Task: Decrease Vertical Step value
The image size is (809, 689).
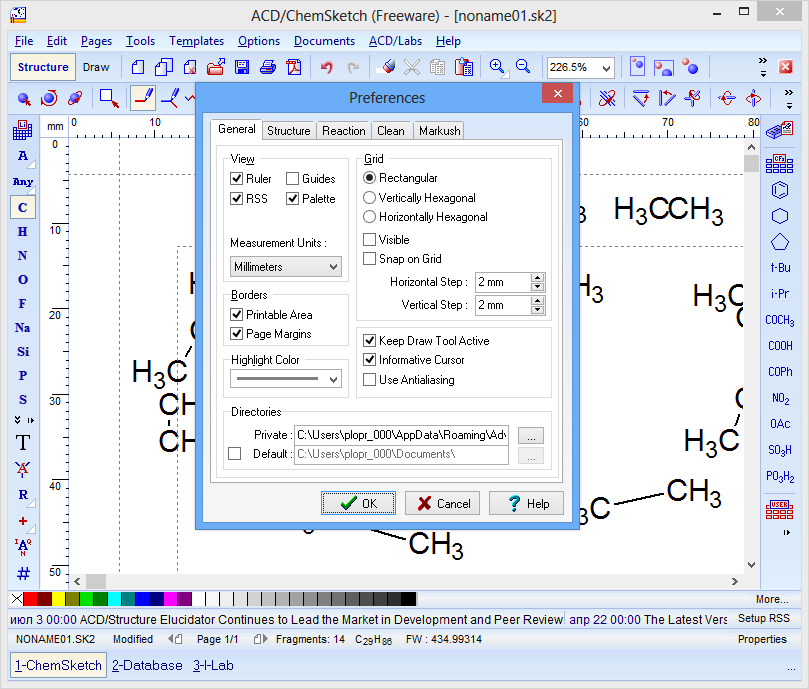Action: click(537, 310)
